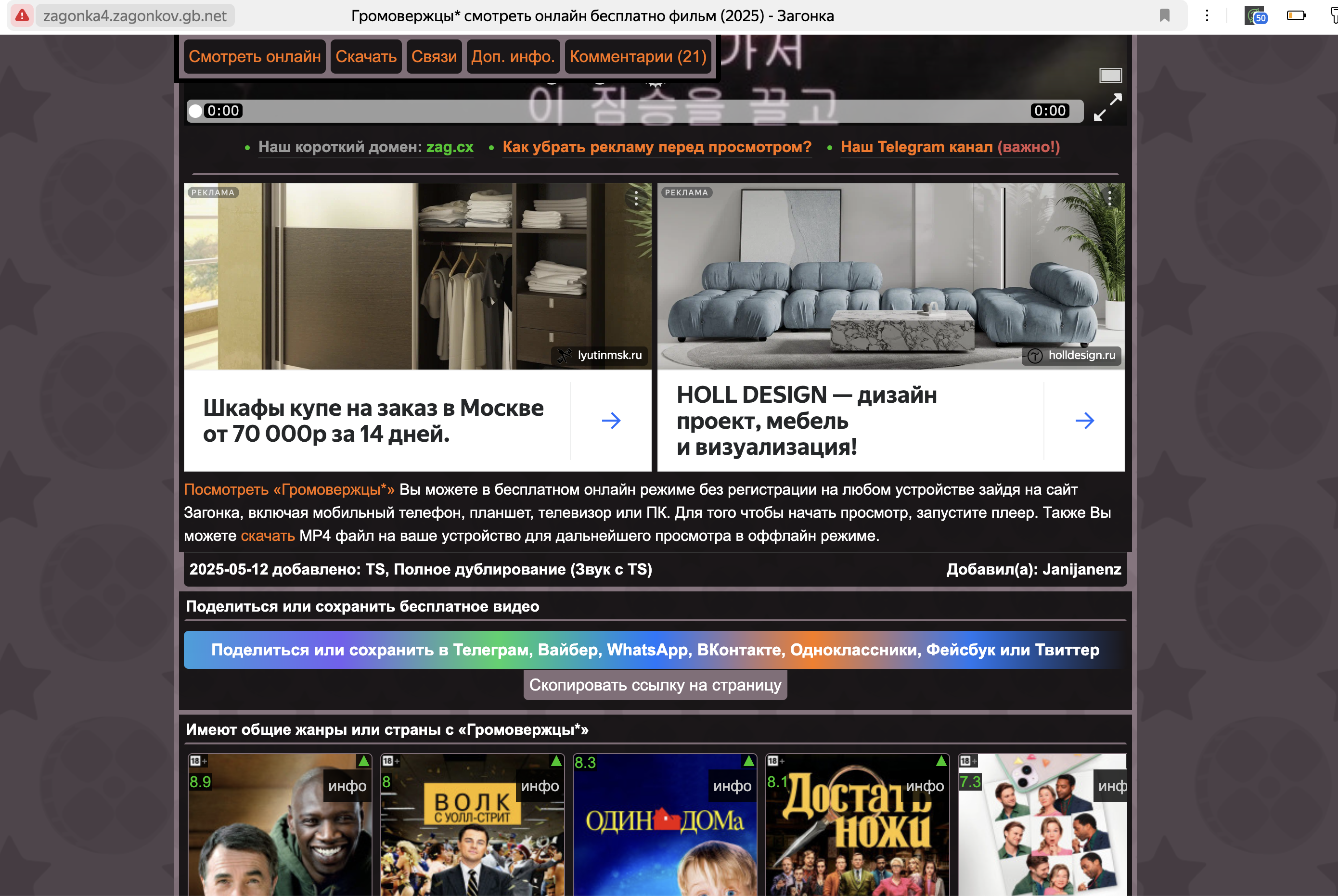Click the wardrobe ad image
This screenshot has height=896, width=1338.
pos(417,276)
